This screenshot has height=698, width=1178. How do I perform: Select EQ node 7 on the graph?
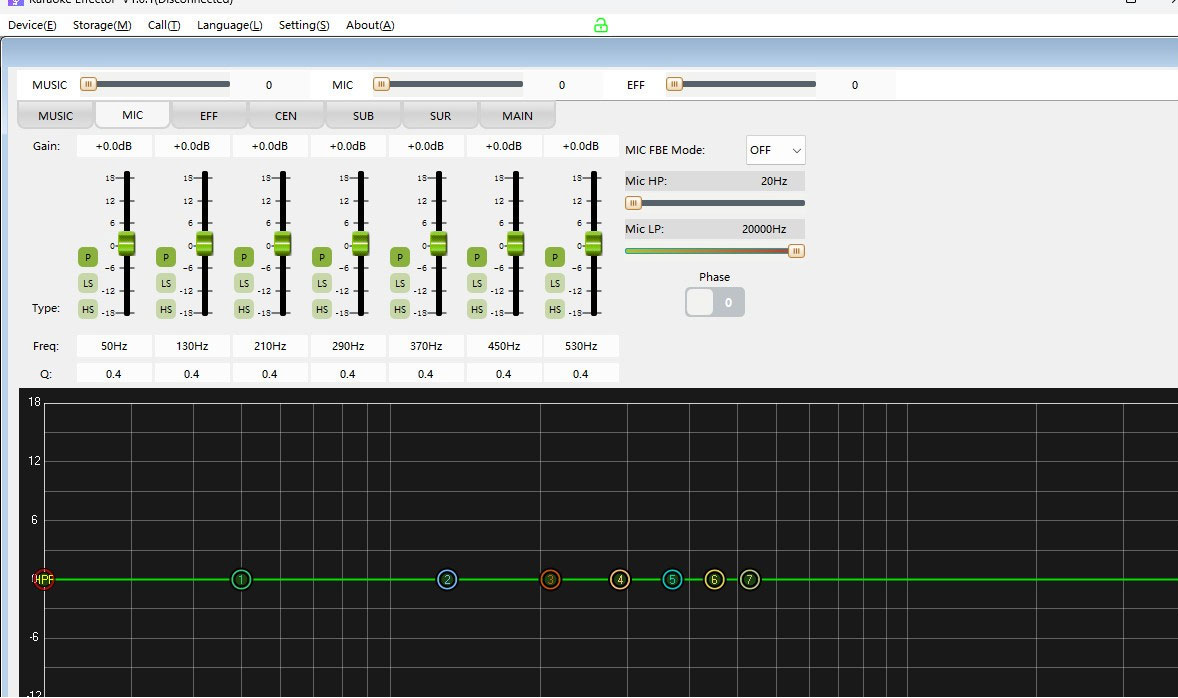tap(750, 579)
